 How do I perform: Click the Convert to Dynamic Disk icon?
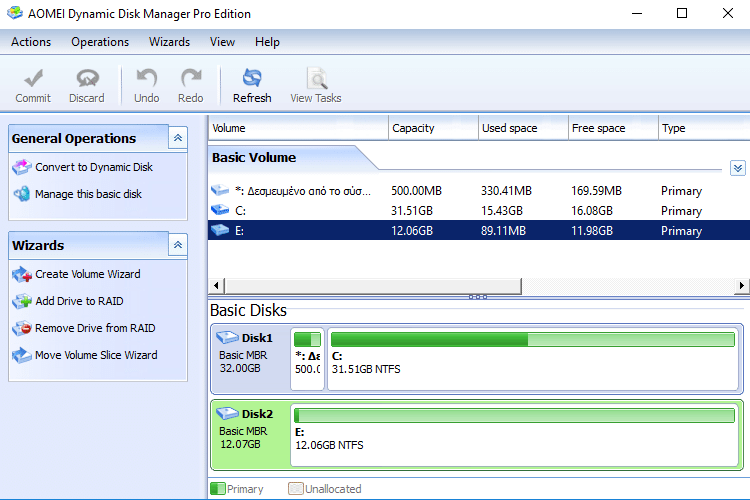point(22,167)
